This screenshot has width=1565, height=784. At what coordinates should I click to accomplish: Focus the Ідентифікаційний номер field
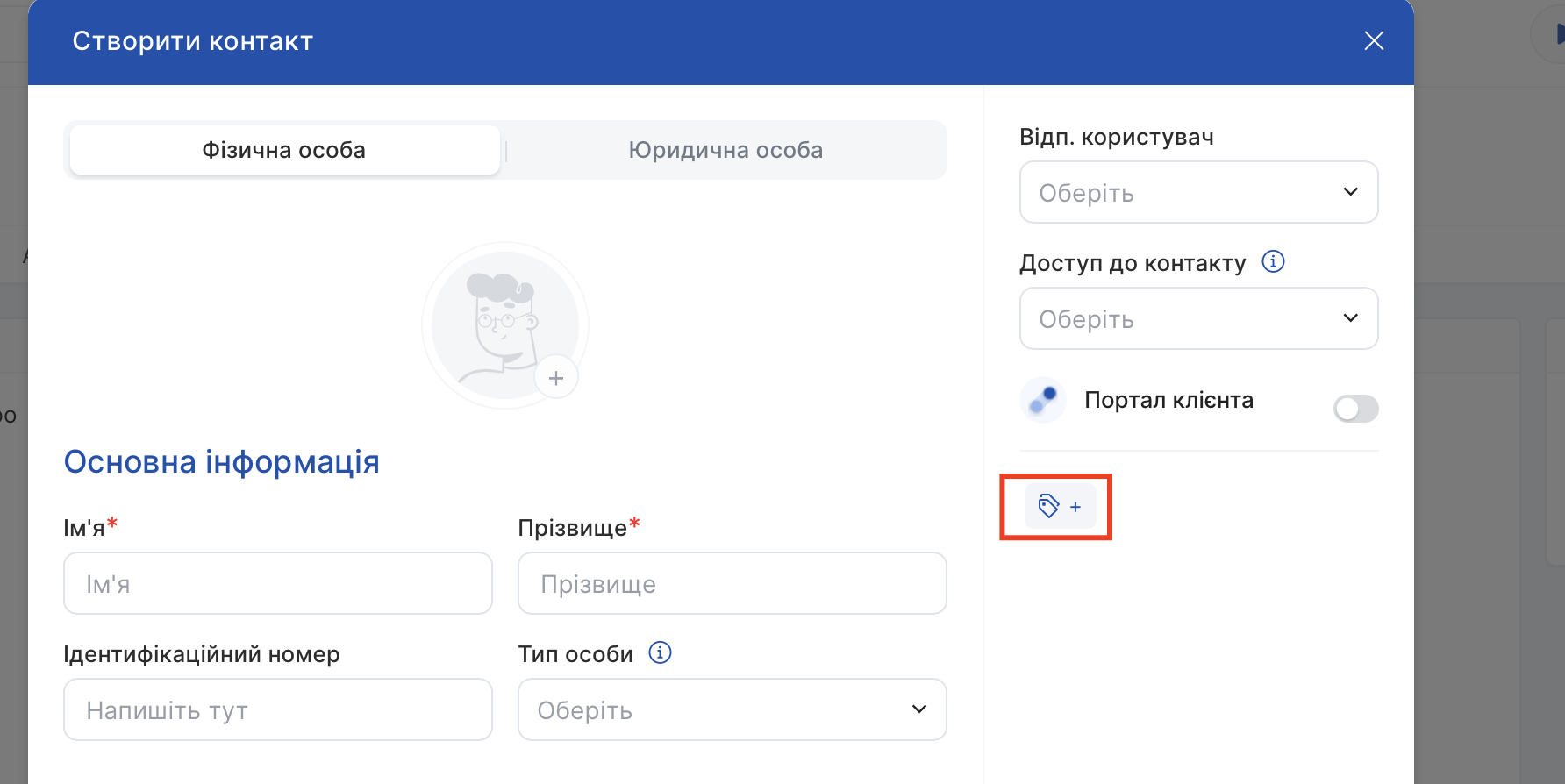[278, 709]
